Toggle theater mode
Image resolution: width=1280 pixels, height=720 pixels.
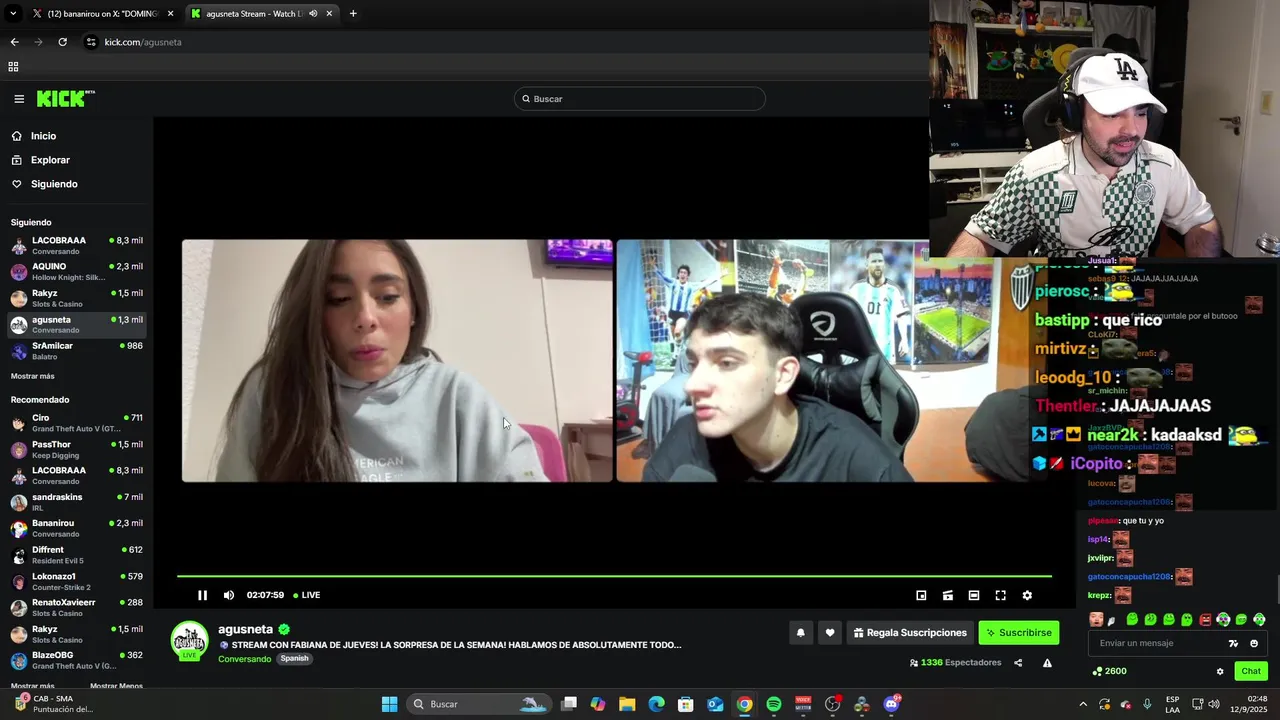click(974, 595)
